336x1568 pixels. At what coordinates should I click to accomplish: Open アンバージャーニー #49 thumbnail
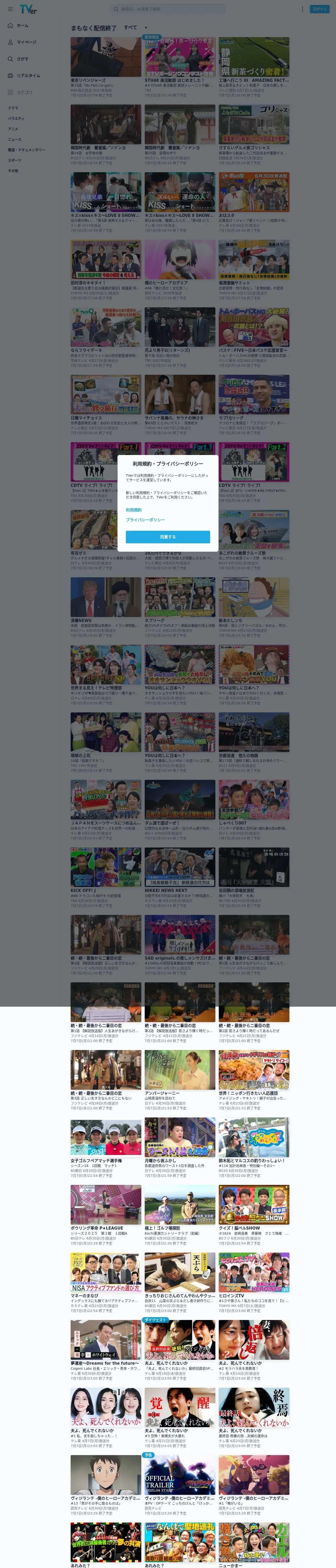(180, 1069)
